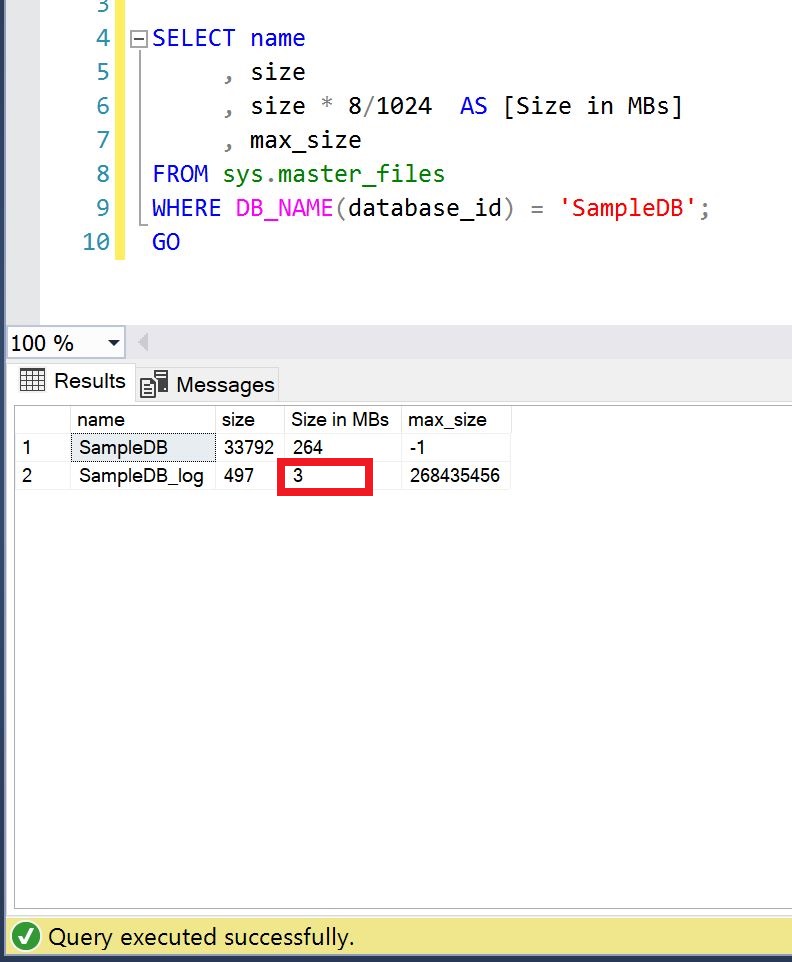This screenshot has width=792, height=962.
Task: Click the horizontal scrollbar left arrow
Action: (x=143, y=343)
